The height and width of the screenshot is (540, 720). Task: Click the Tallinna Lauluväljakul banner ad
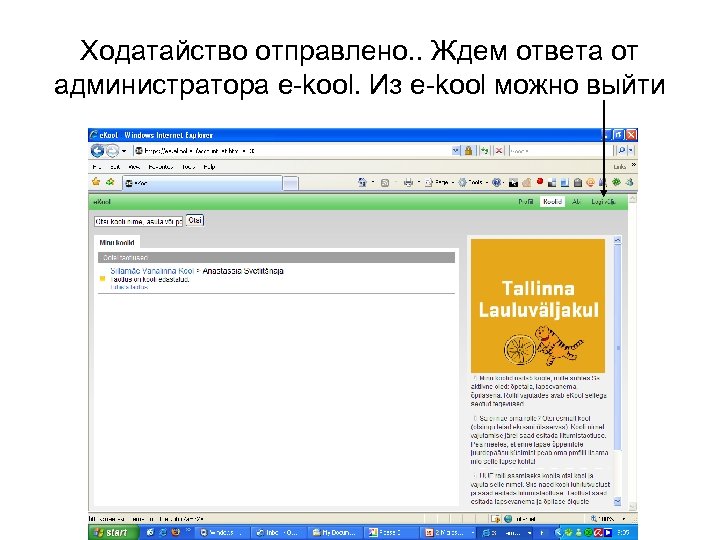click(x=538, y=306)
